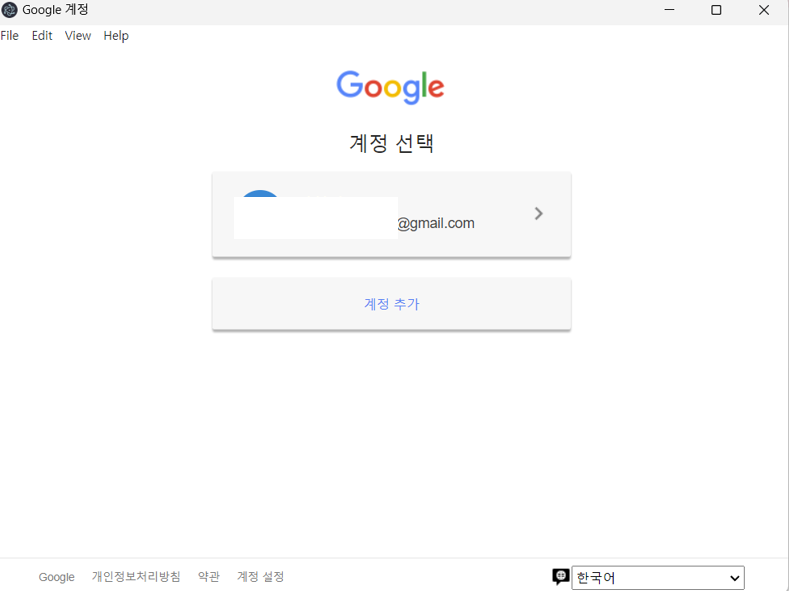Click the 계정 추가 button
This screenshot has height=591, width=789.
pos(391,304)
